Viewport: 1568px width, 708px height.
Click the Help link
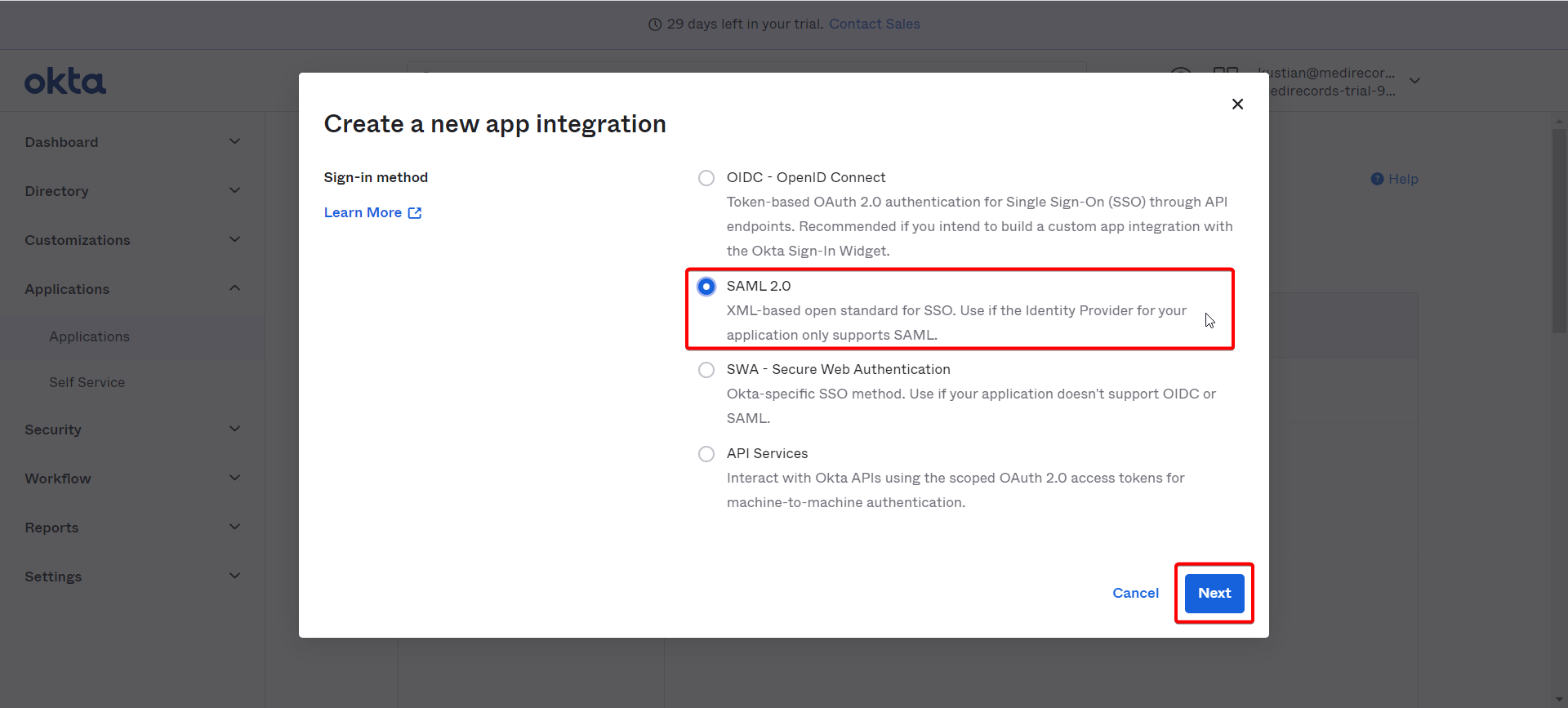pos(1403,179)
